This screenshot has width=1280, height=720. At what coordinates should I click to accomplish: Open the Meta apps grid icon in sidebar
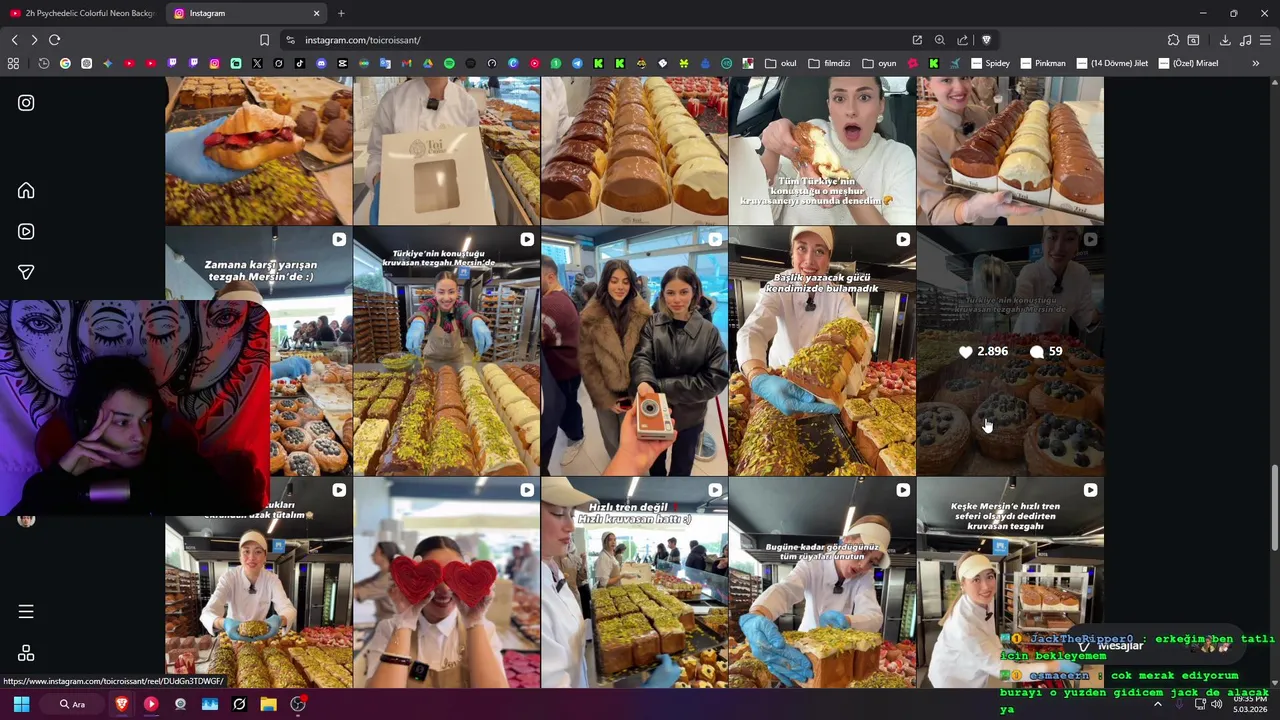26,653
